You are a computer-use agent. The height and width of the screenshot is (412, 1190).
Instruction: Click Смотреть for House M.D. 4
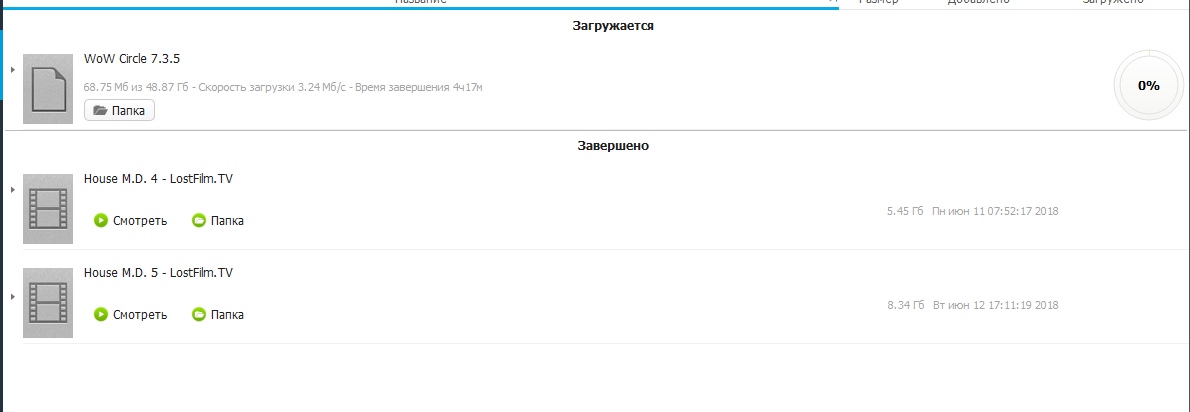click(131, 221)
